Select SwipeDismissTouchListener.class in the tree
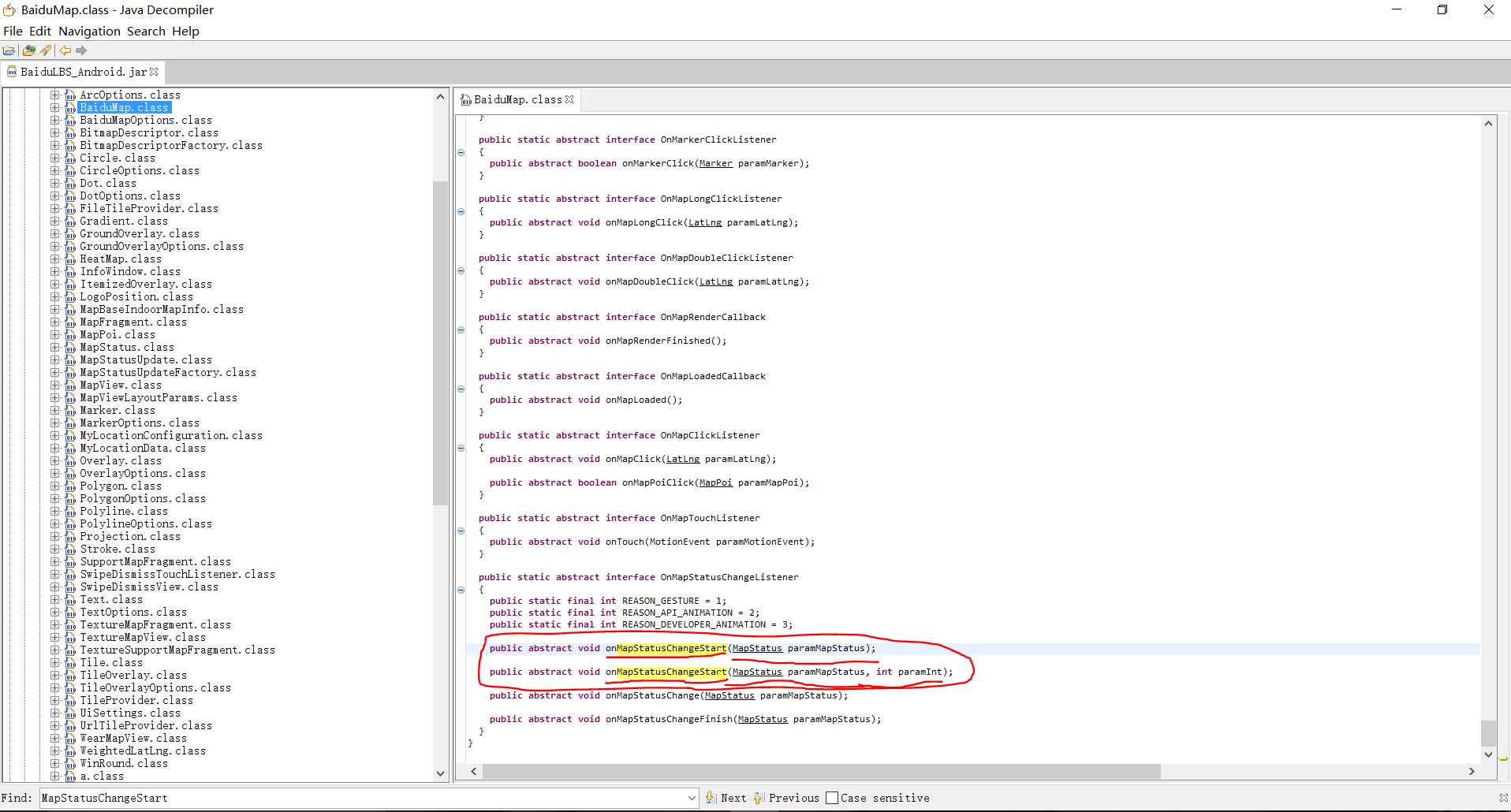Screen dimensions: 1511x812 click(177, 575)
